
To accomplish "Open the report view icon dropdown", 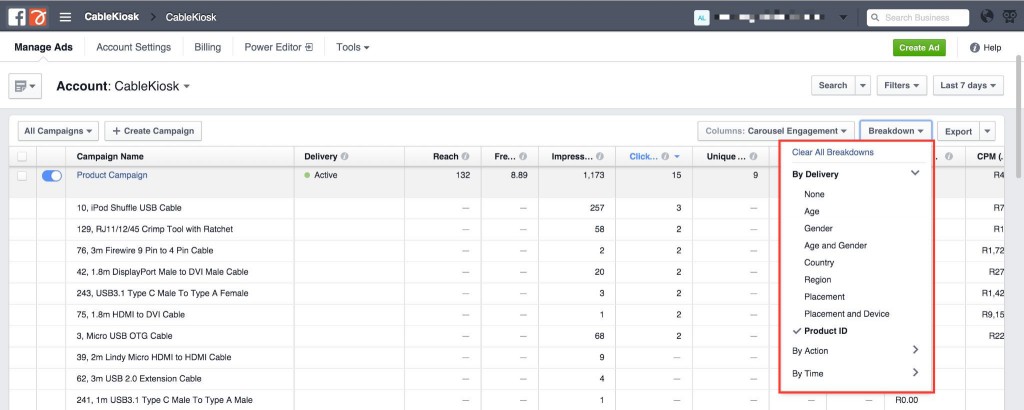I will pos(25,86).
